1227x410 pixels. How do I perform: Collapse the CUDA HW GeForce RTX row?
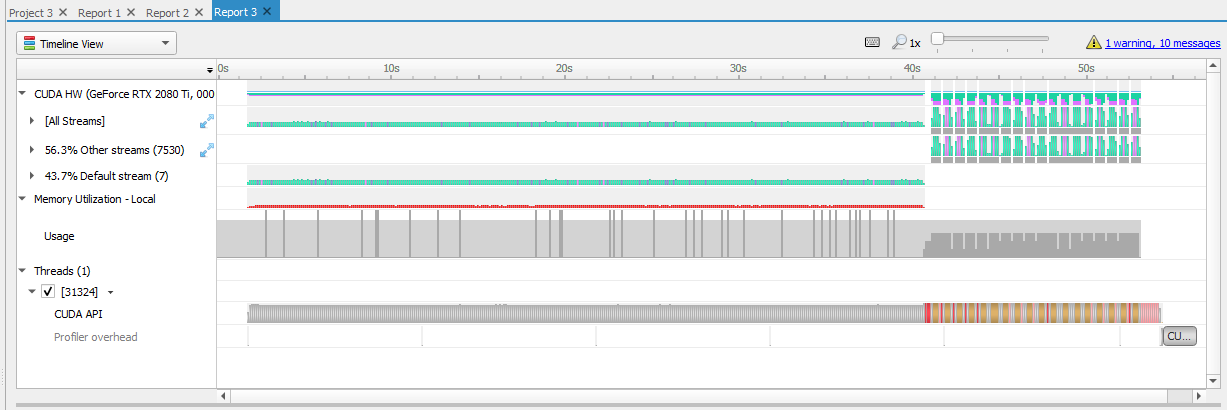23,94
